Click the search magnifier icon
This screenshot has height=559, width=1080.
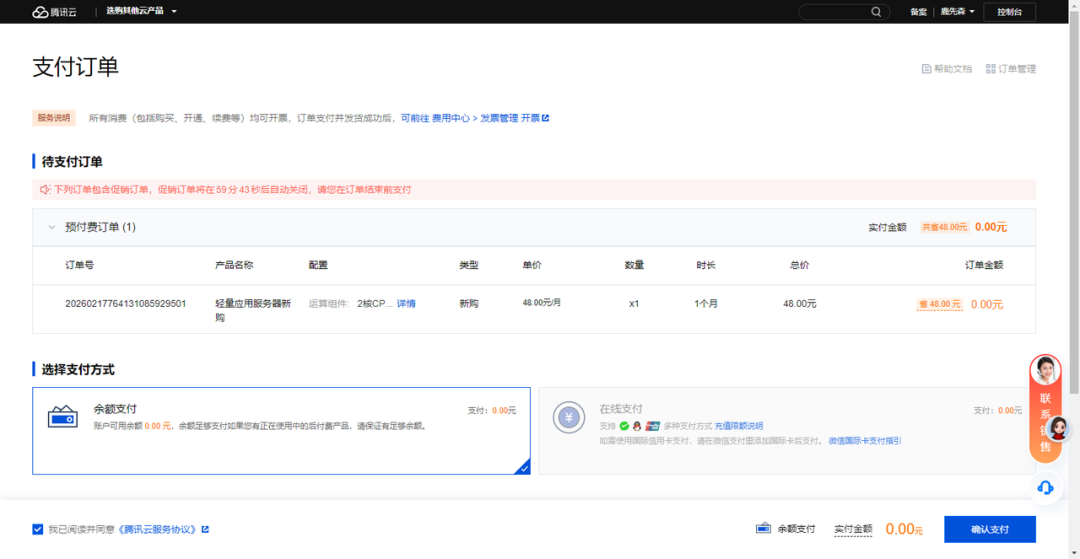click(876, 12)
